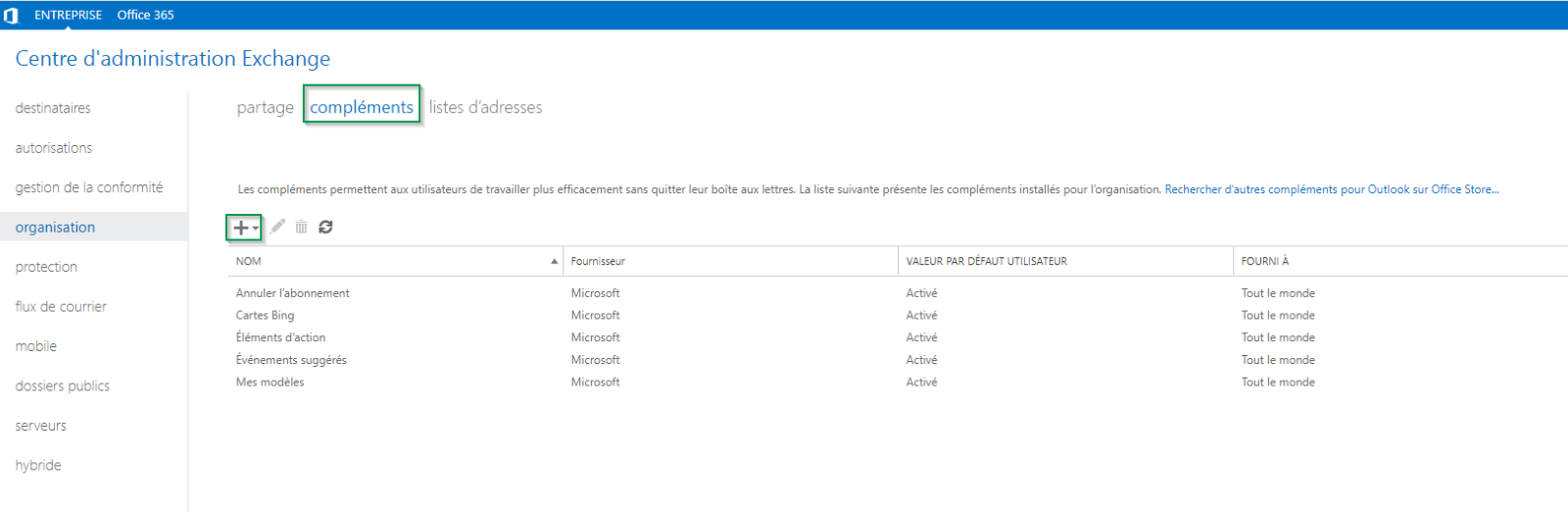Select the Cartes Bing row
1568x512 pixels.
point(265,316)
